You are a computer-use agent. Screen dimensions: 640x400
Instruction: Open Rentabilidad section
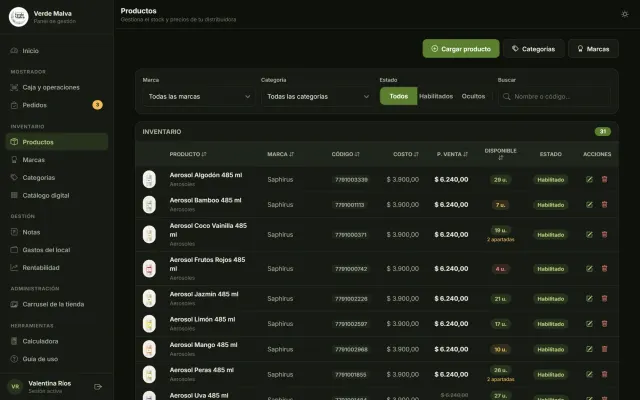[57, 267]
